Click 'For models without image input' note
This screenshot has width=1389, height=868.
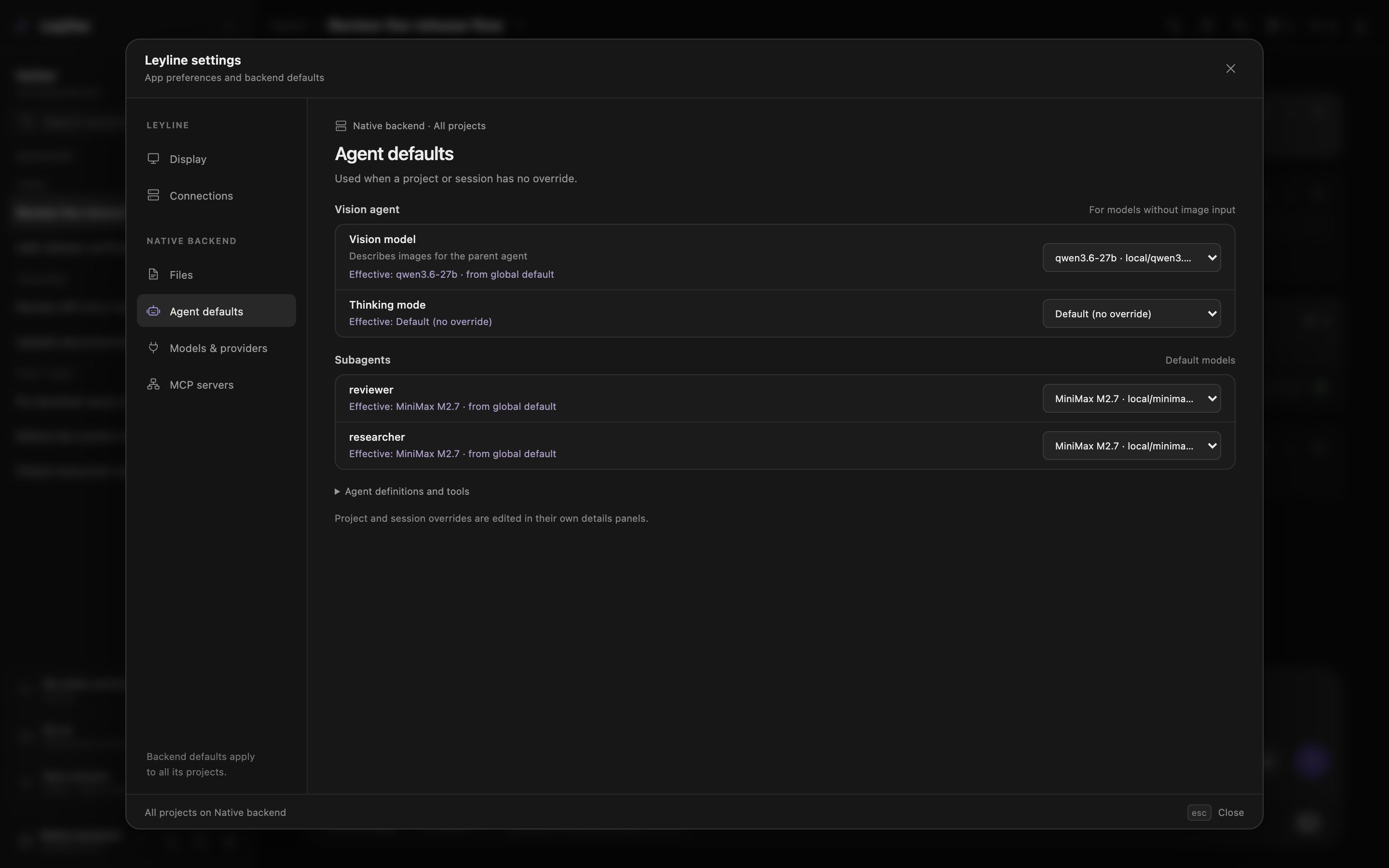click(1162, 210)
